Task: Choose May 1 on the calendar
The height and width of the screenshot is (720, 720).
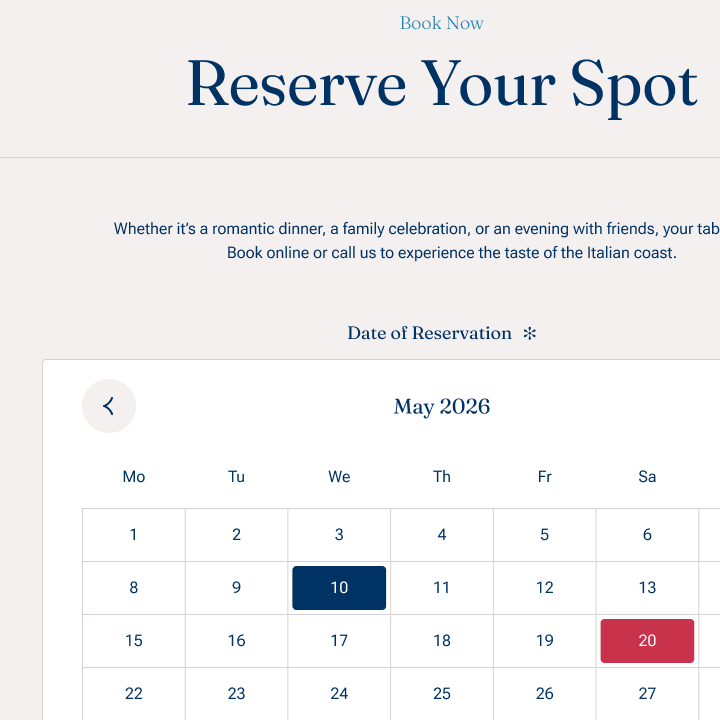Action: [134, 535]
